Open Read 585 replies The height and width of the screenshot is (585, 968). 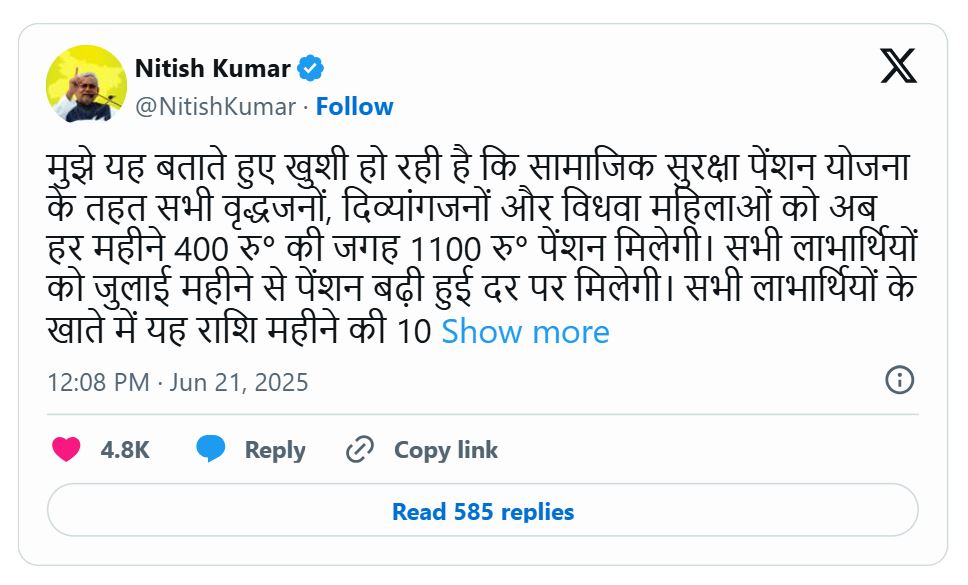tap(483, 512)
